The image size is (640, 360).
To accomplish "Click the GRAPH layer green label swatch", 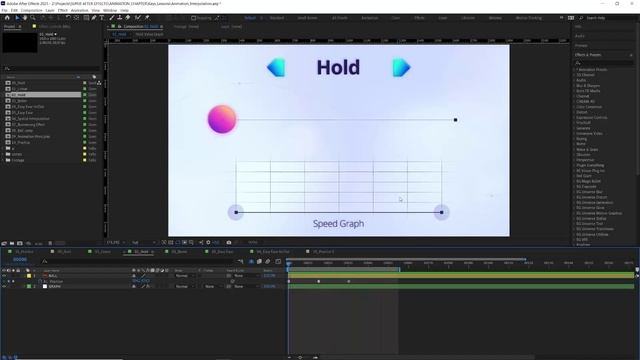I will [29, 287].
